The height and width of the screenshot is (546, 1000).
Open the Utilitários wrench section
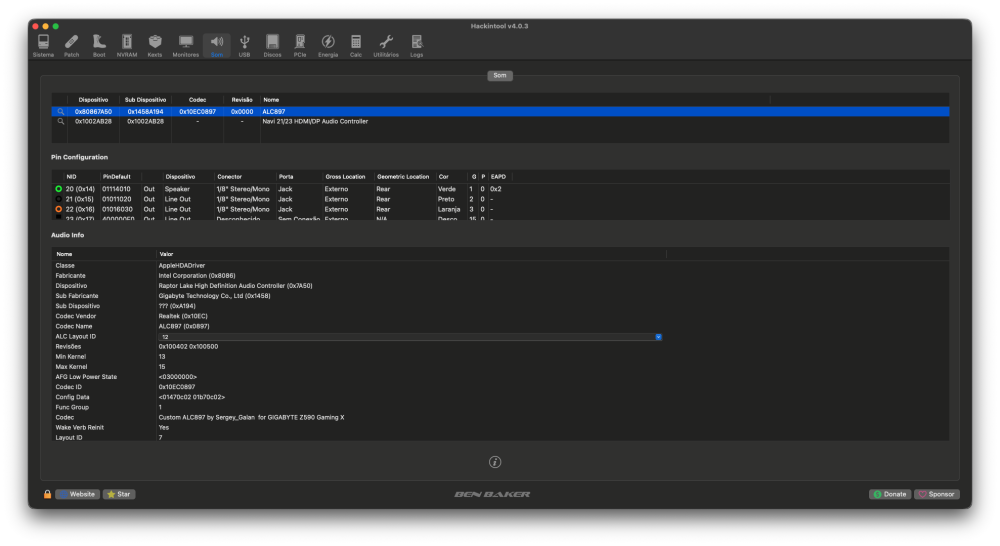pyautogui.click(x=386, y=46)
